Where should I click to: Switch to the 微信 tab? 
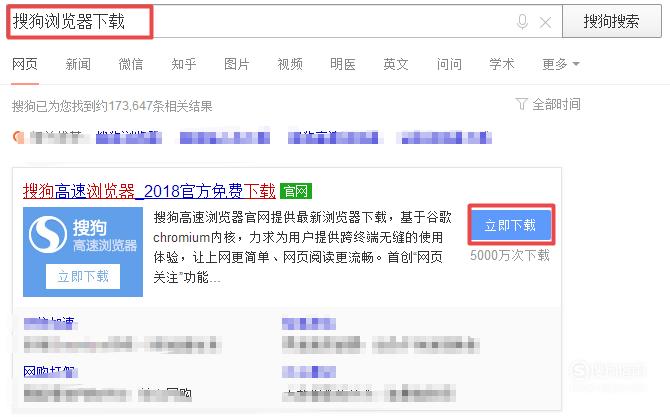(x=131, y=64)
